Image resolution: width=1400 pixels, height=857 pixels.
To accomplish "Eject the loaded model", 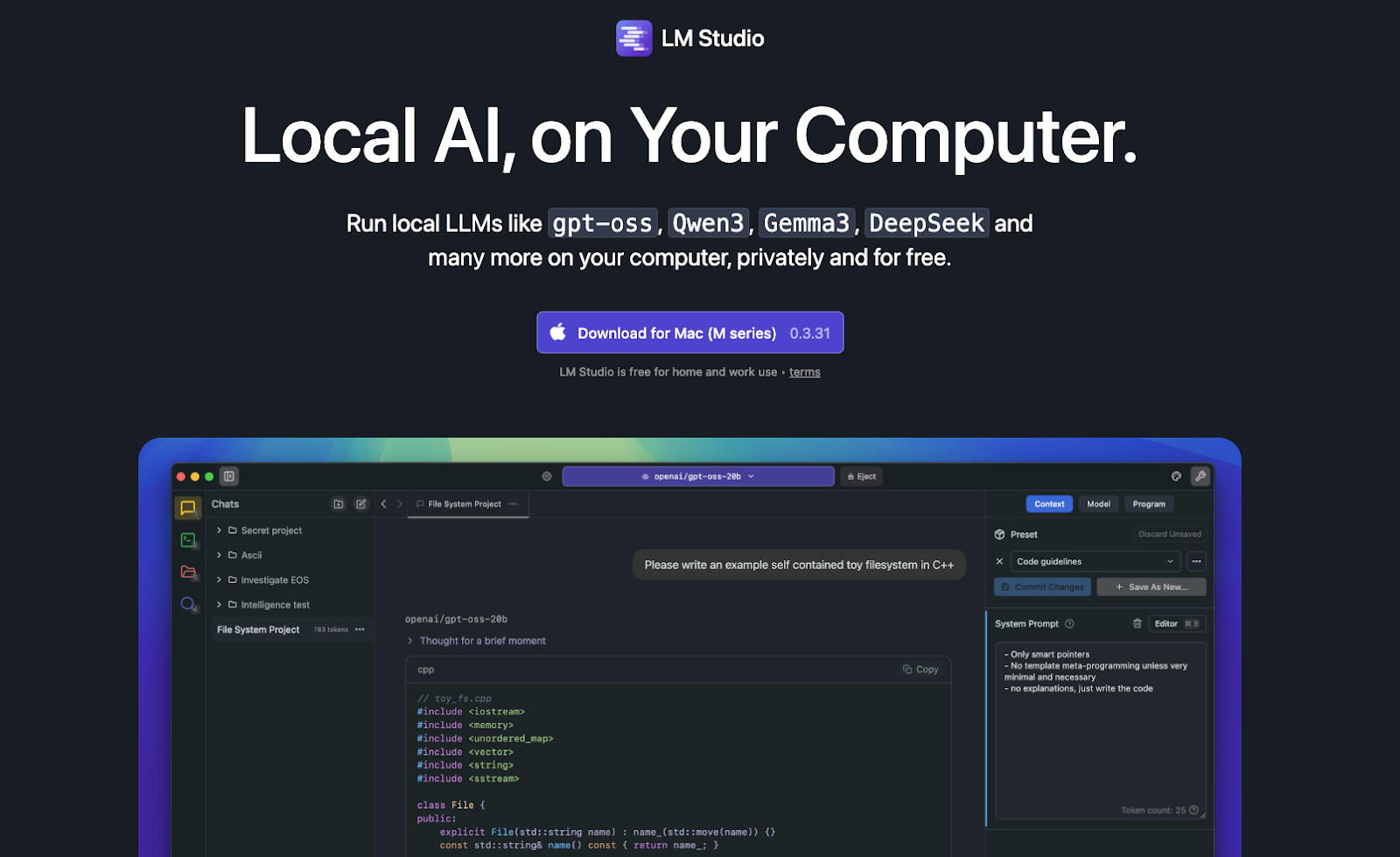I will pyautogui.click(x=862, y=476).
